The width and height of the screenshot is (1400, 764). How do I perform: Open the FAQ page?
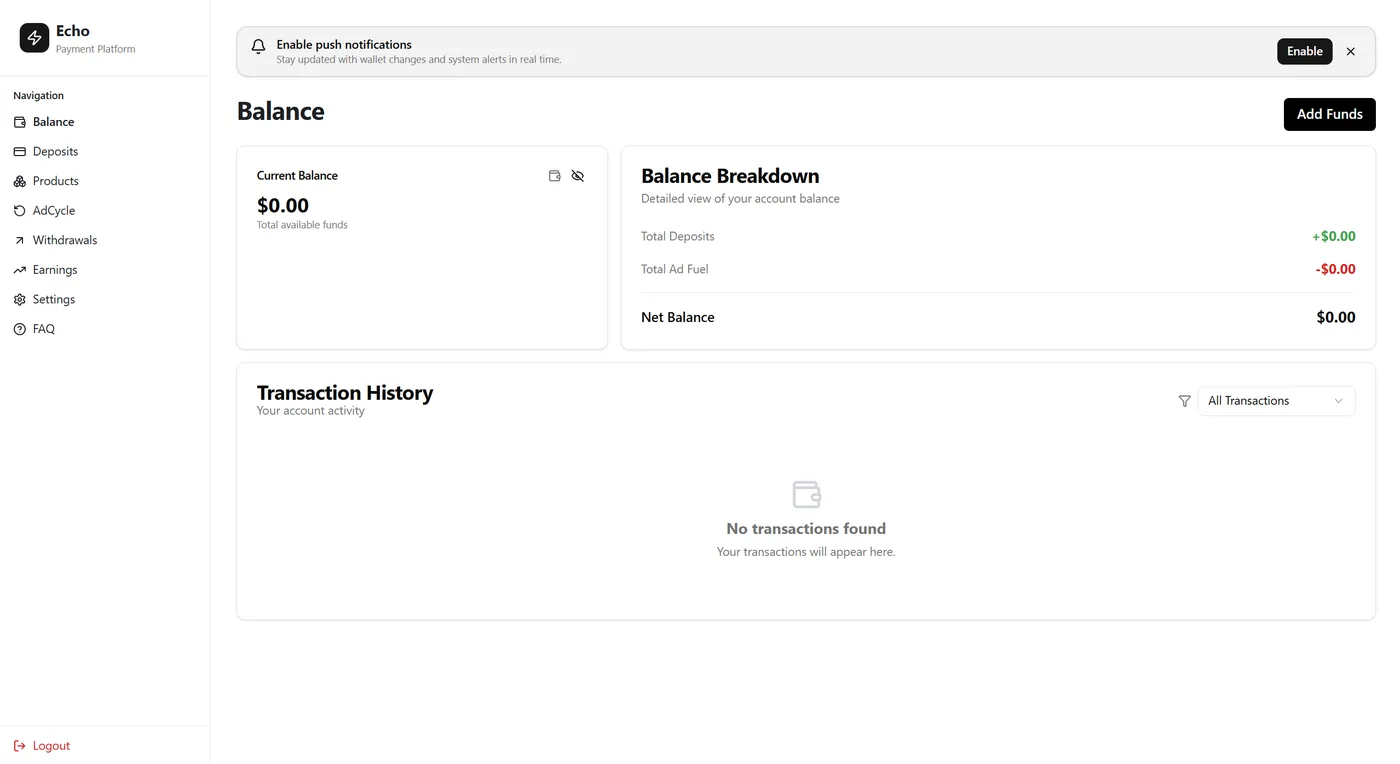[104, 329]
